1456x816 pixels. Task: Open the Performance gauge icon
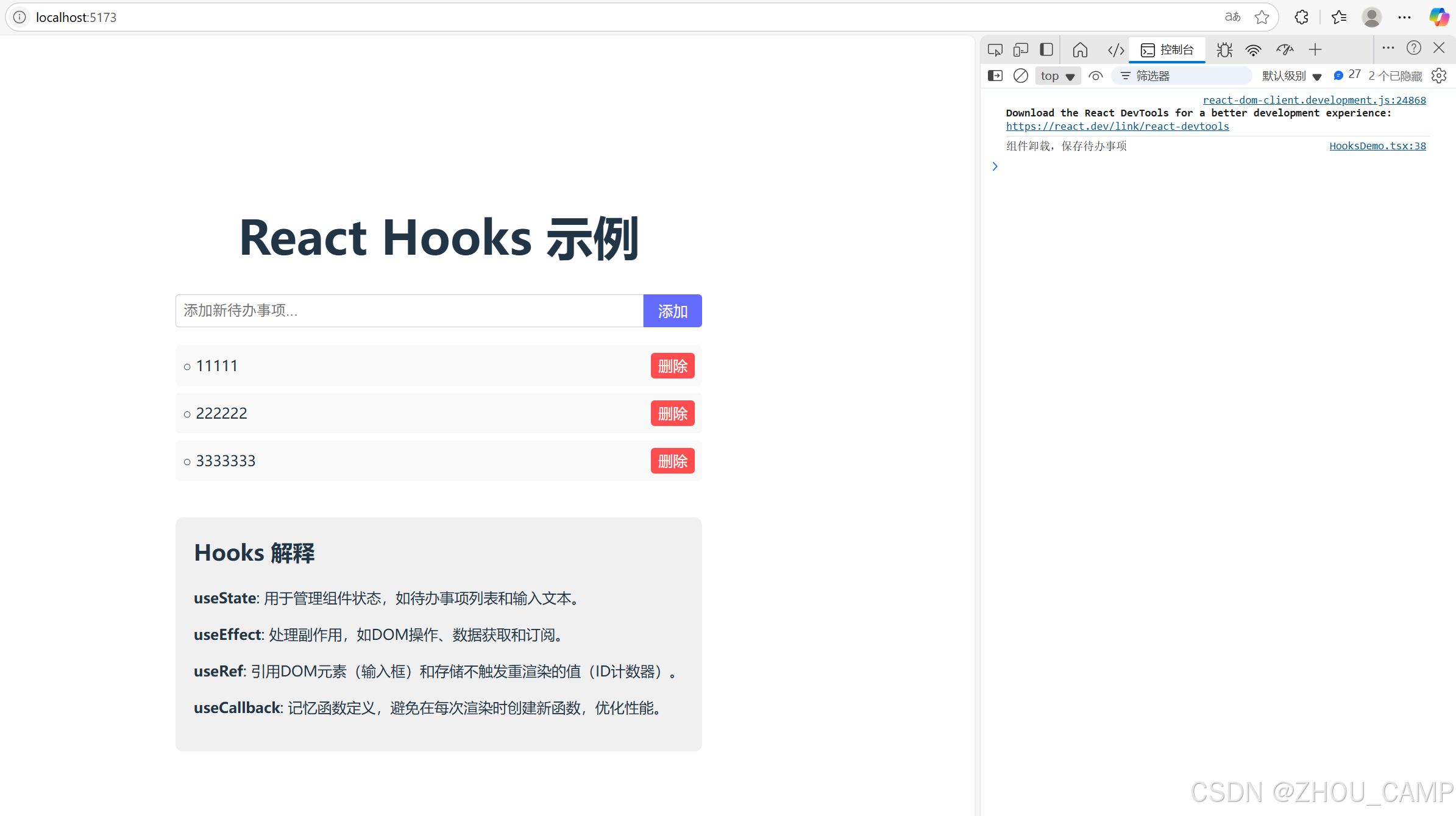1285,49
